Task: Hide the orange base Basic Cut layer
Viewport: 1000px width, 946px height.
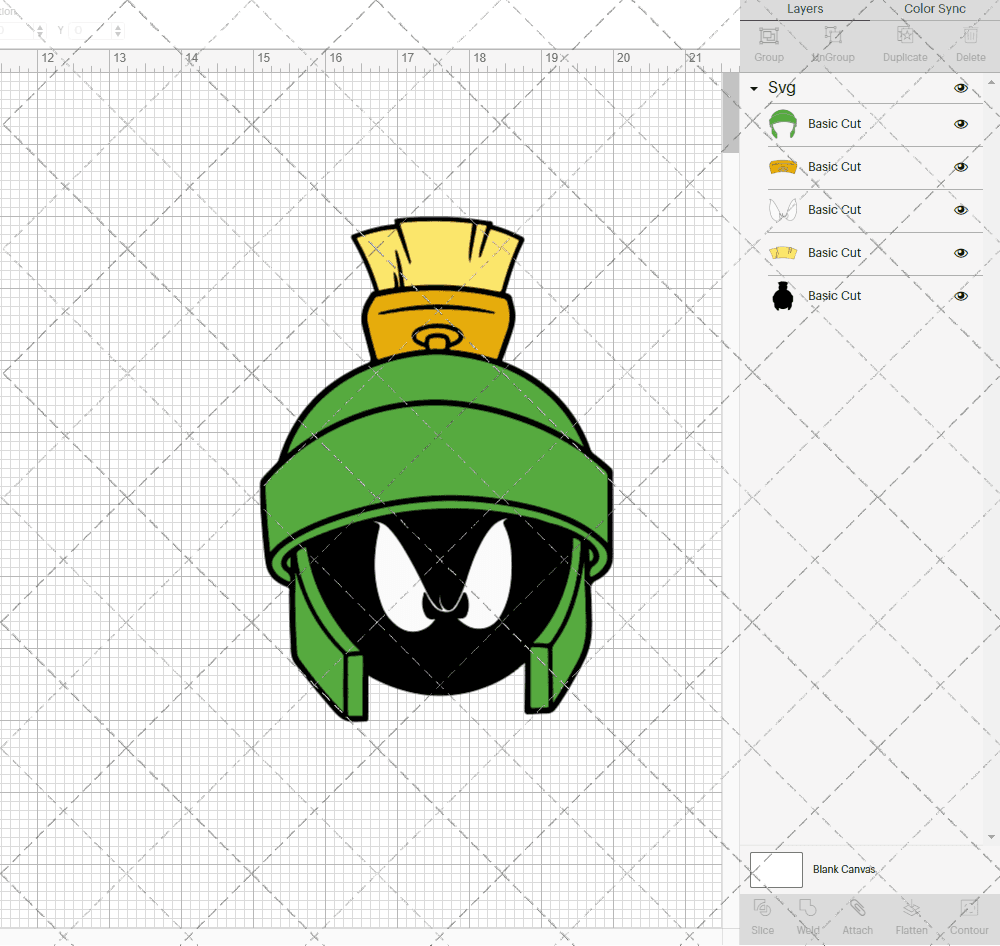Action: [x=960, y=167]
